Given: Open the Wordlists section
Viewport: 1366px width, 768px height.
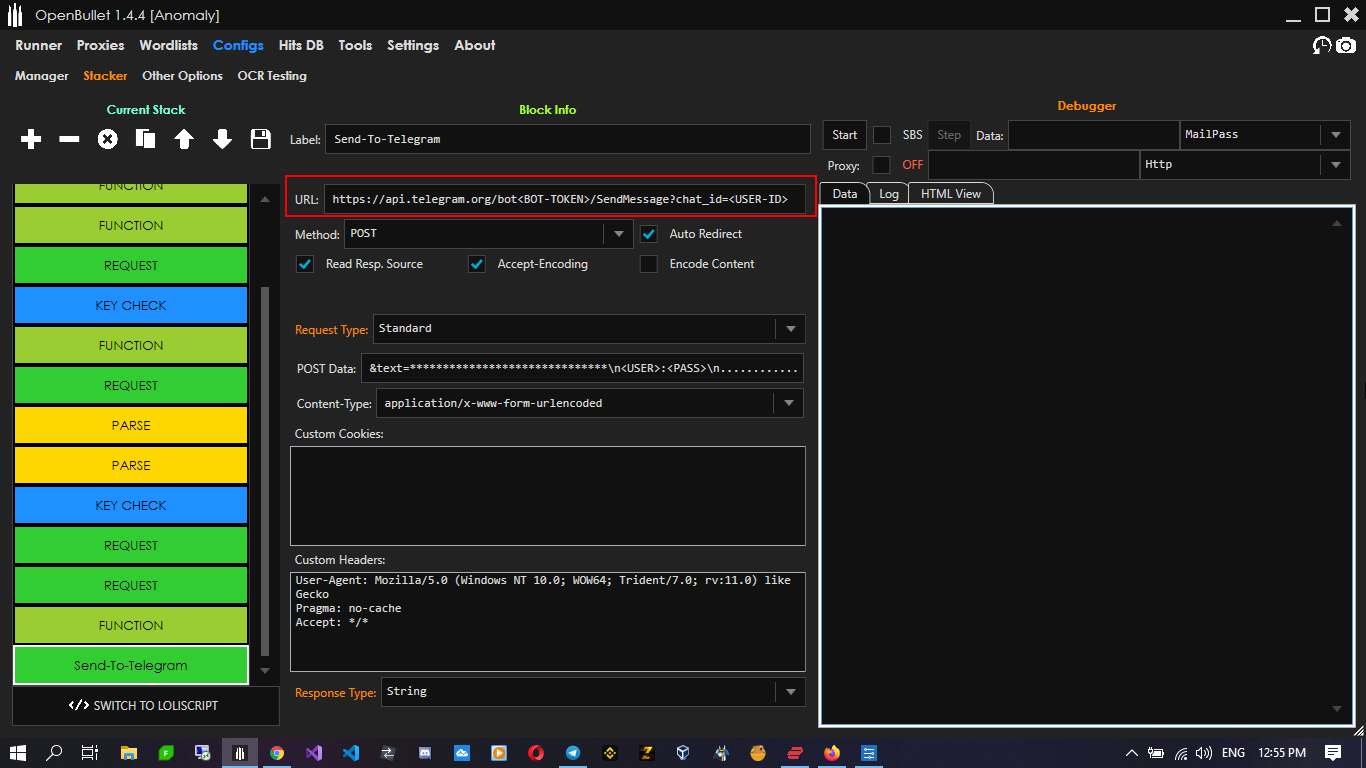Looking at the screenshot, I should pyautogui.click(x=169, y=45).
